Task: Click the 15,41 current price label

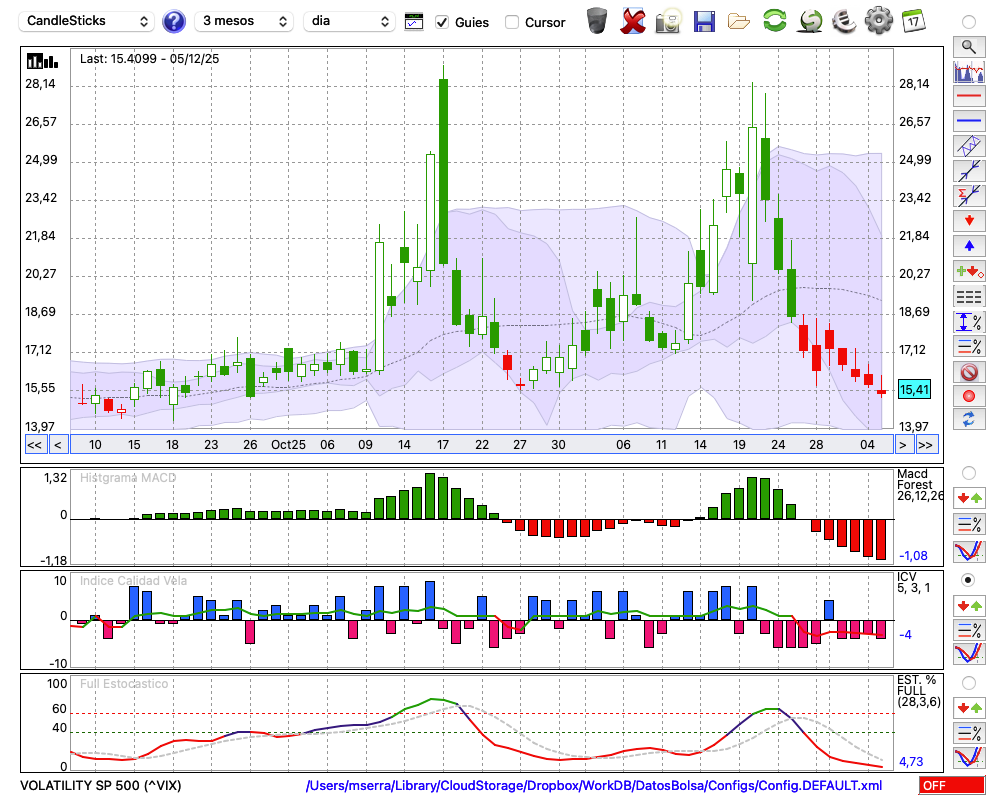Action: point(914,389)
